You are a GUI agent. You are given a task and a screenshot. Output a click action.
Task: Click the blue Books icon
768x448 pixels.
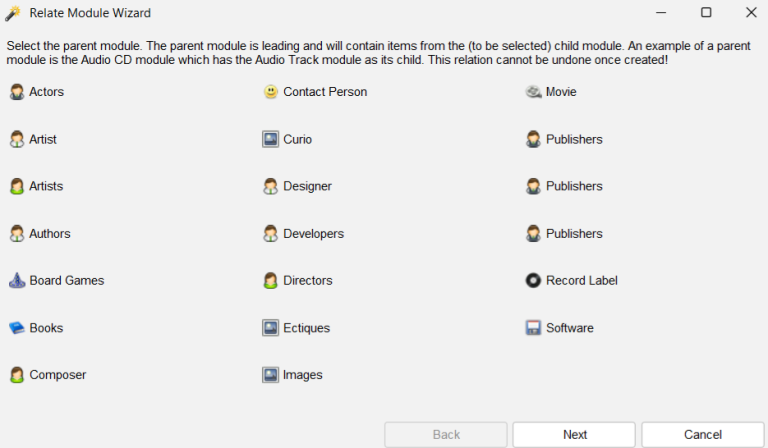pos(17,328)
